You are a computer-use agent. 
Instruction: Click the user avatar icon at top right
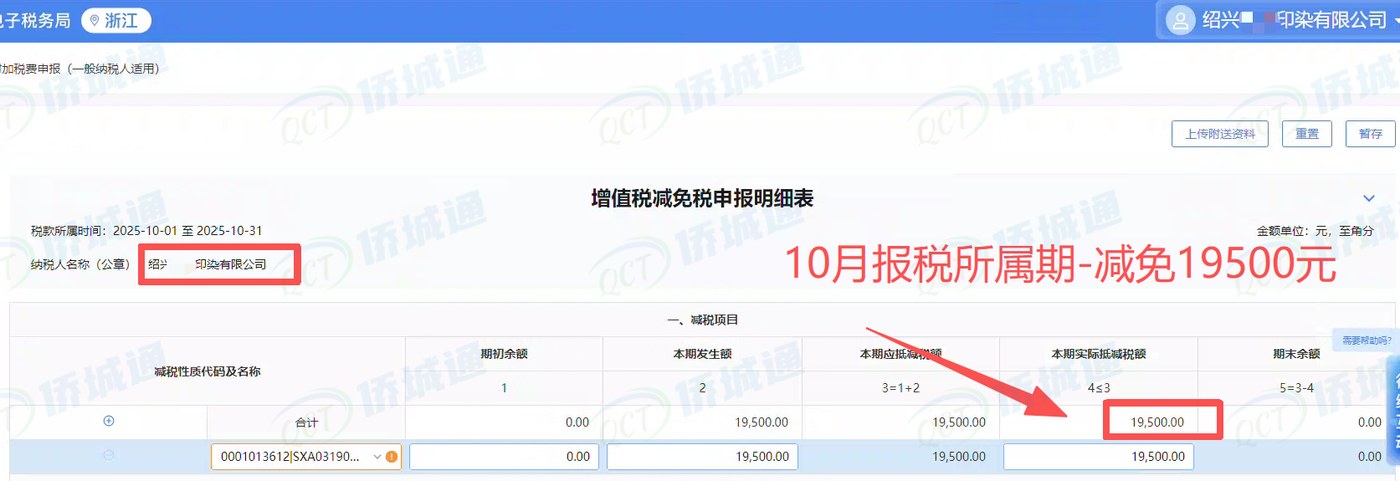click(x=1182, y=20)
